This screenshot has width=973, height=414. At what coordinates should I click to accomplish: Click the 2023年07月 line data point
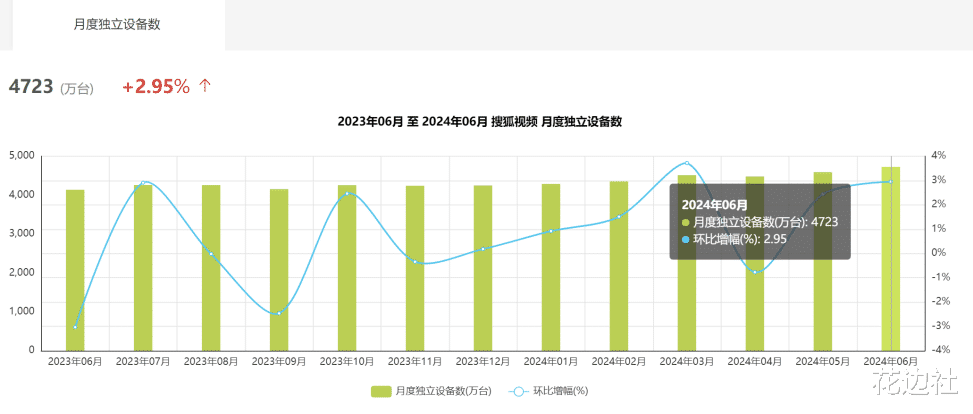(x=143, y=182)
